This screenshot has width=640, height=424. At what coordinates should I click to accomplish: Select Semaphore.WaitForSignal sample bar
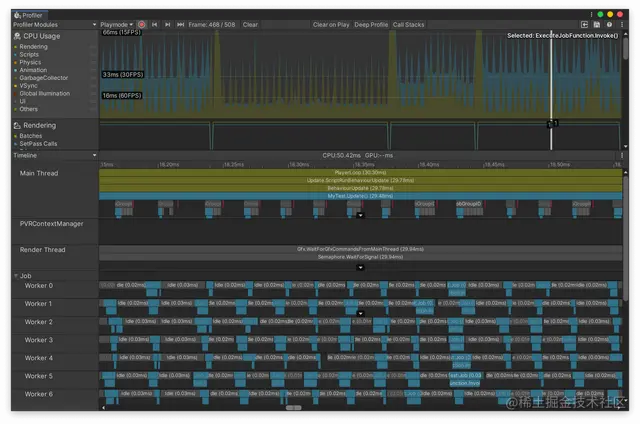(360, 257)
